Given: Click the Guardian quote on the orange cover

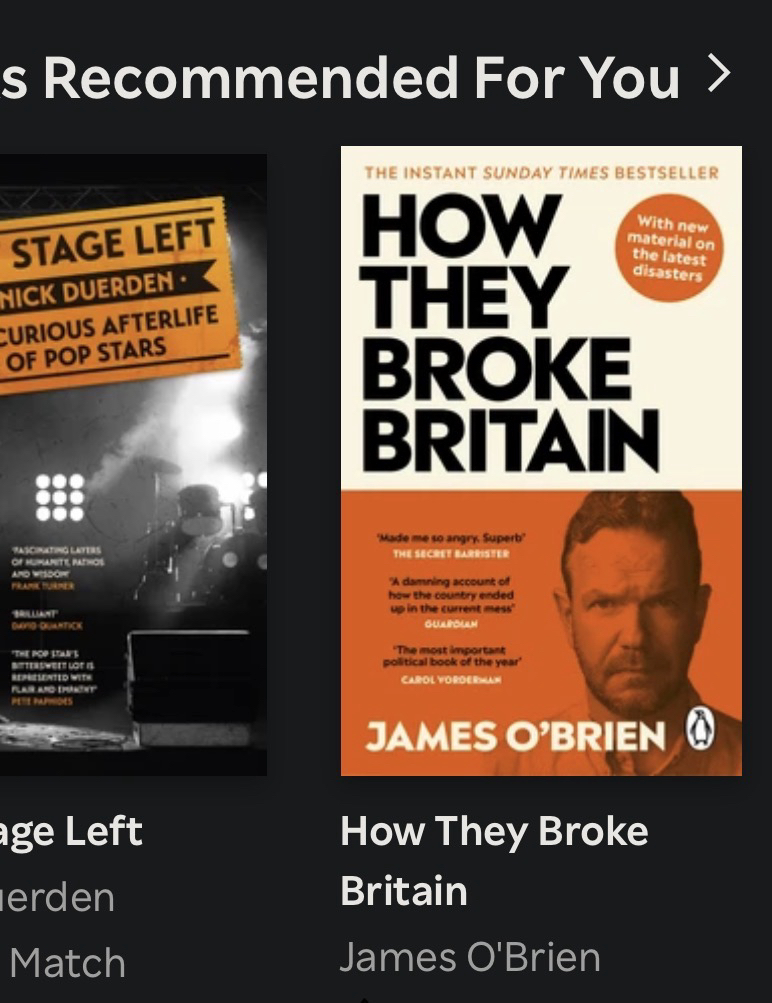Looking at the screenshot, I should (452, 602).
